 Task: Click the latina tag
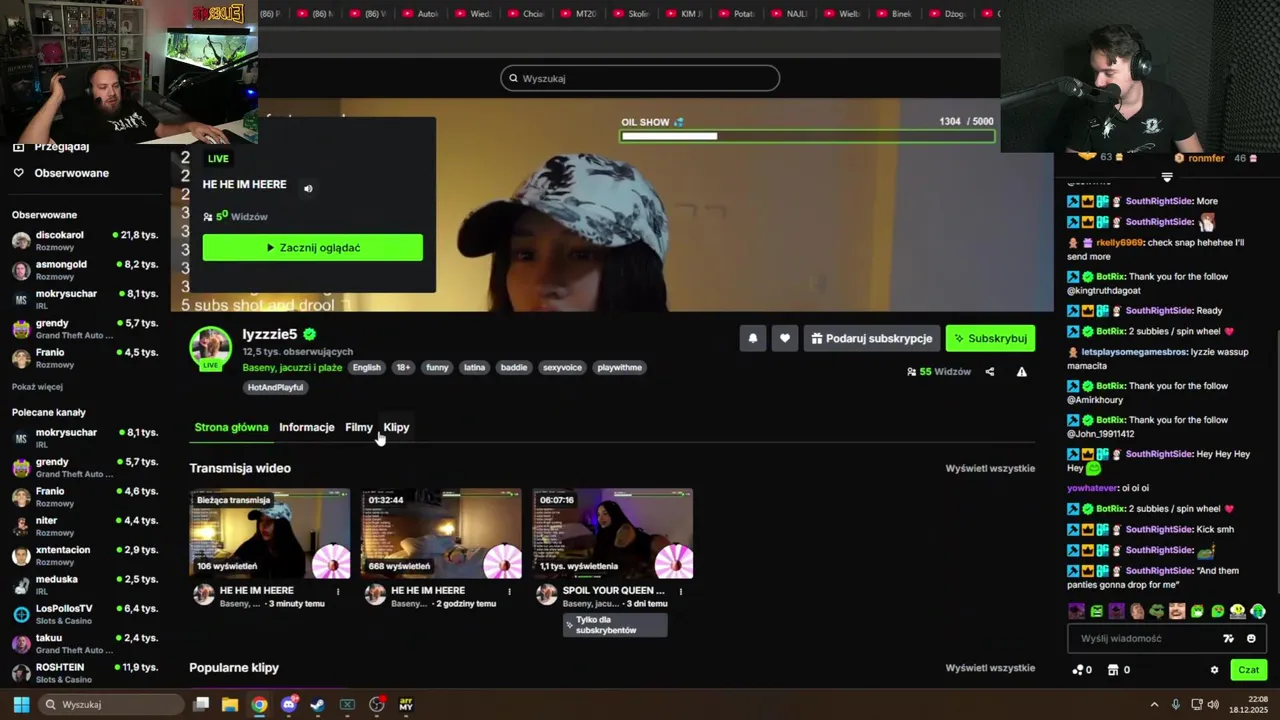pos(474,368)
